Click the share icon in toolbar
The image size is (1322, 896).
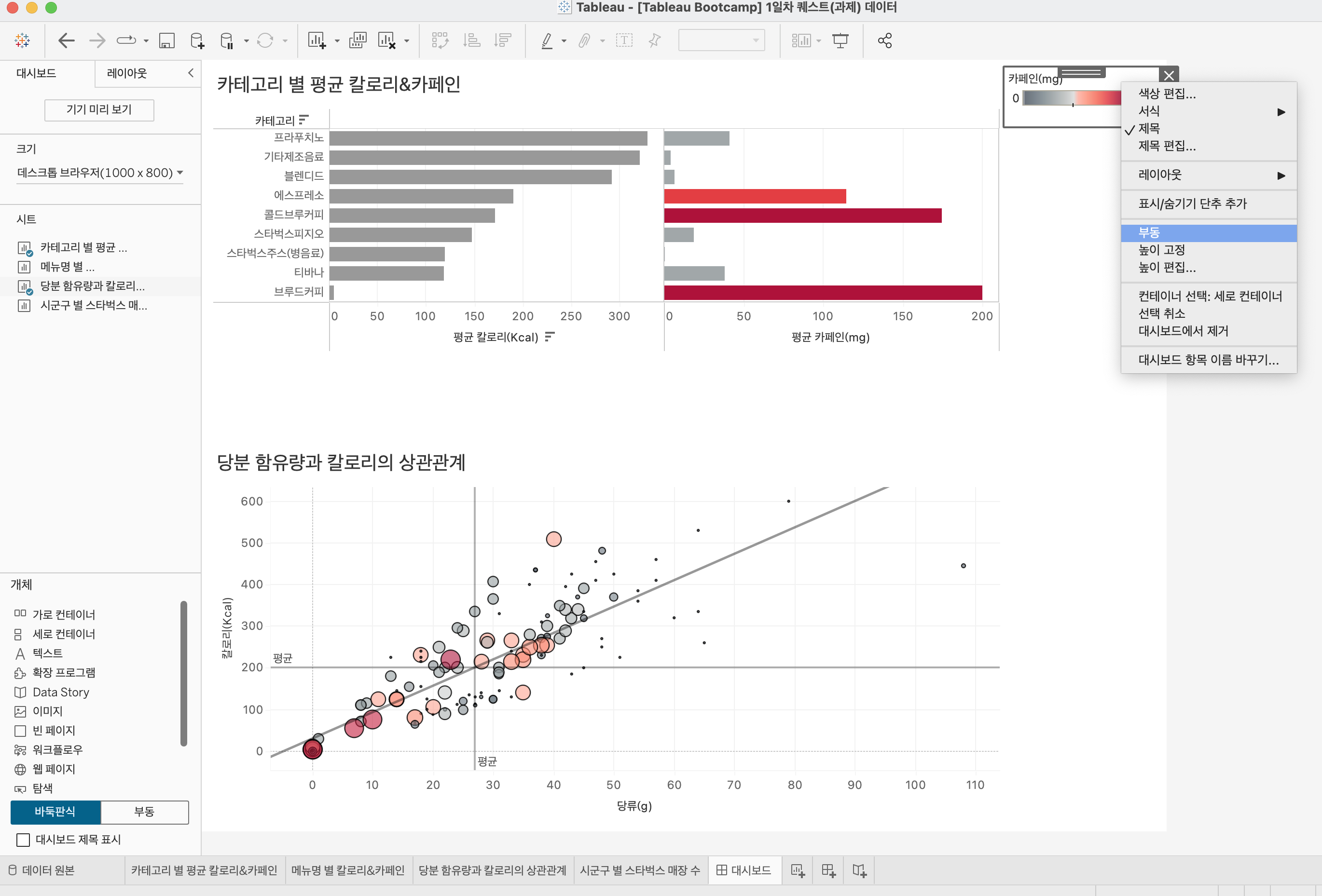884,41
